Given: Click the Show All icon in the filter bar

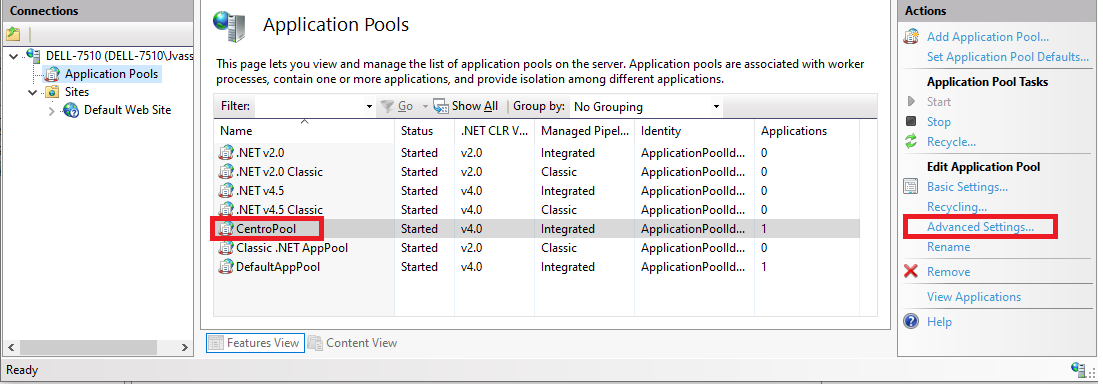Looking at the screenshot, I should click(441, 106).
